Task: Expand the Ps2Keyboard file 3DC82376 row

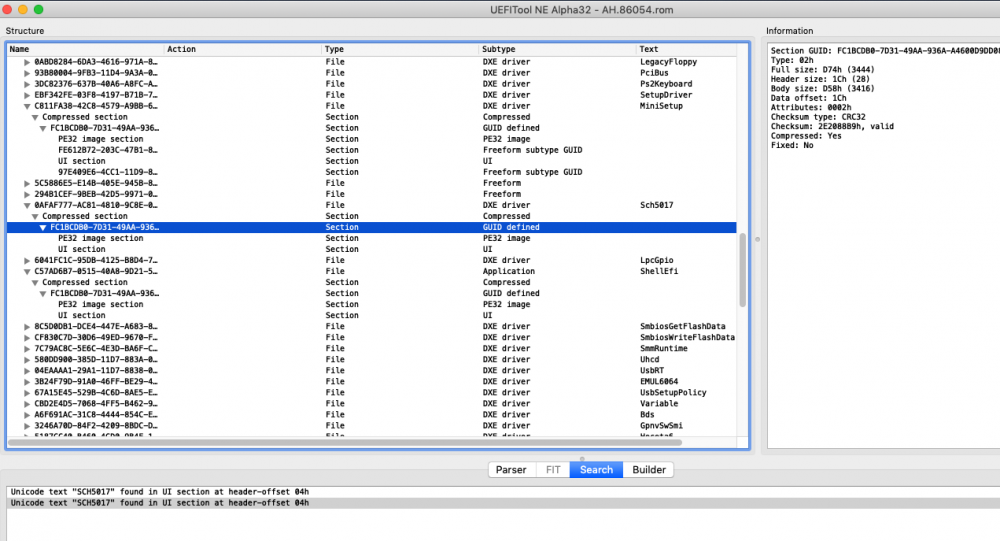Action: 27,84
